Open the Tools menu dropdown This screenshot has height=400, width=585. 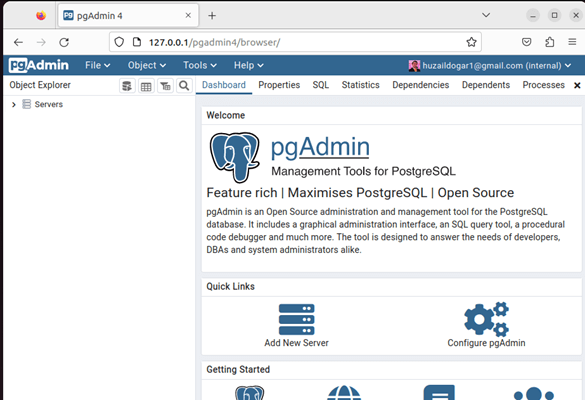(x=200, y=65)
